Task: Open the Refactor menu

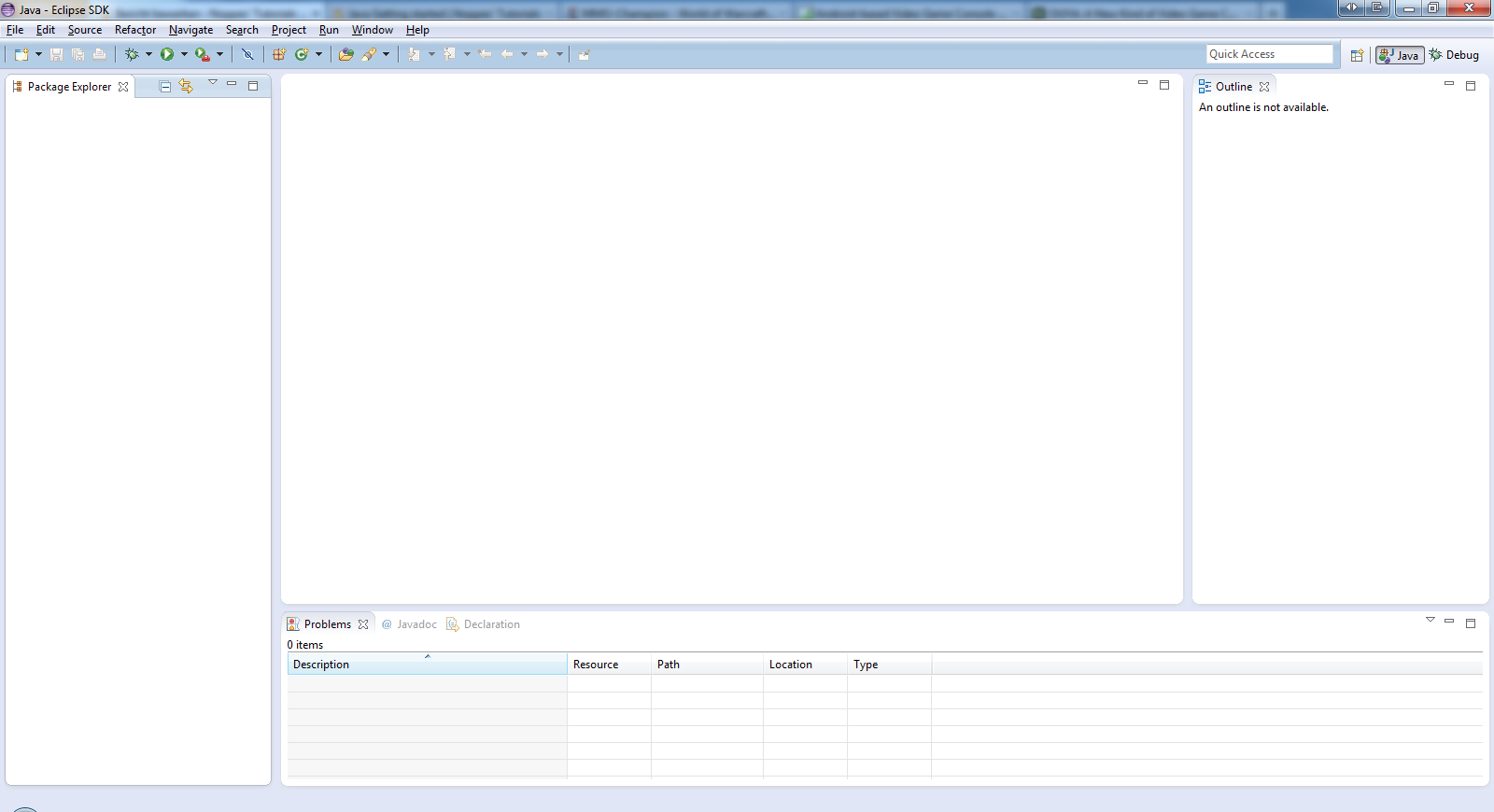Action: (135, 30)
